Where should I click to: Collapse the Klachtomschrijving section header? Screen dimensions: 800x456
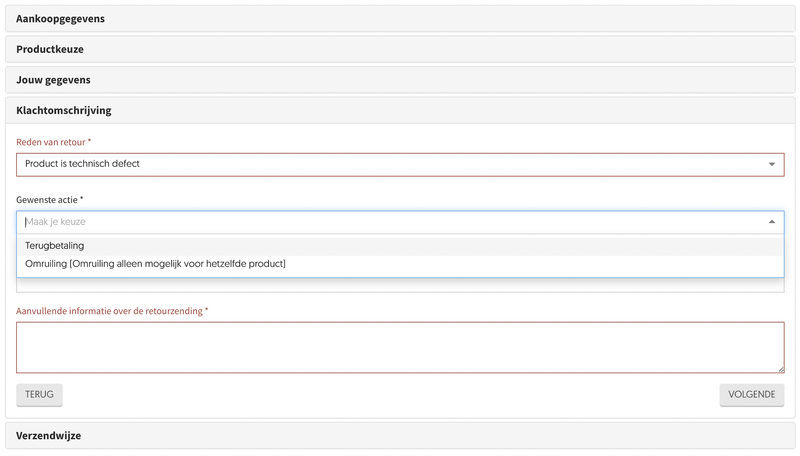coord(64,110)
